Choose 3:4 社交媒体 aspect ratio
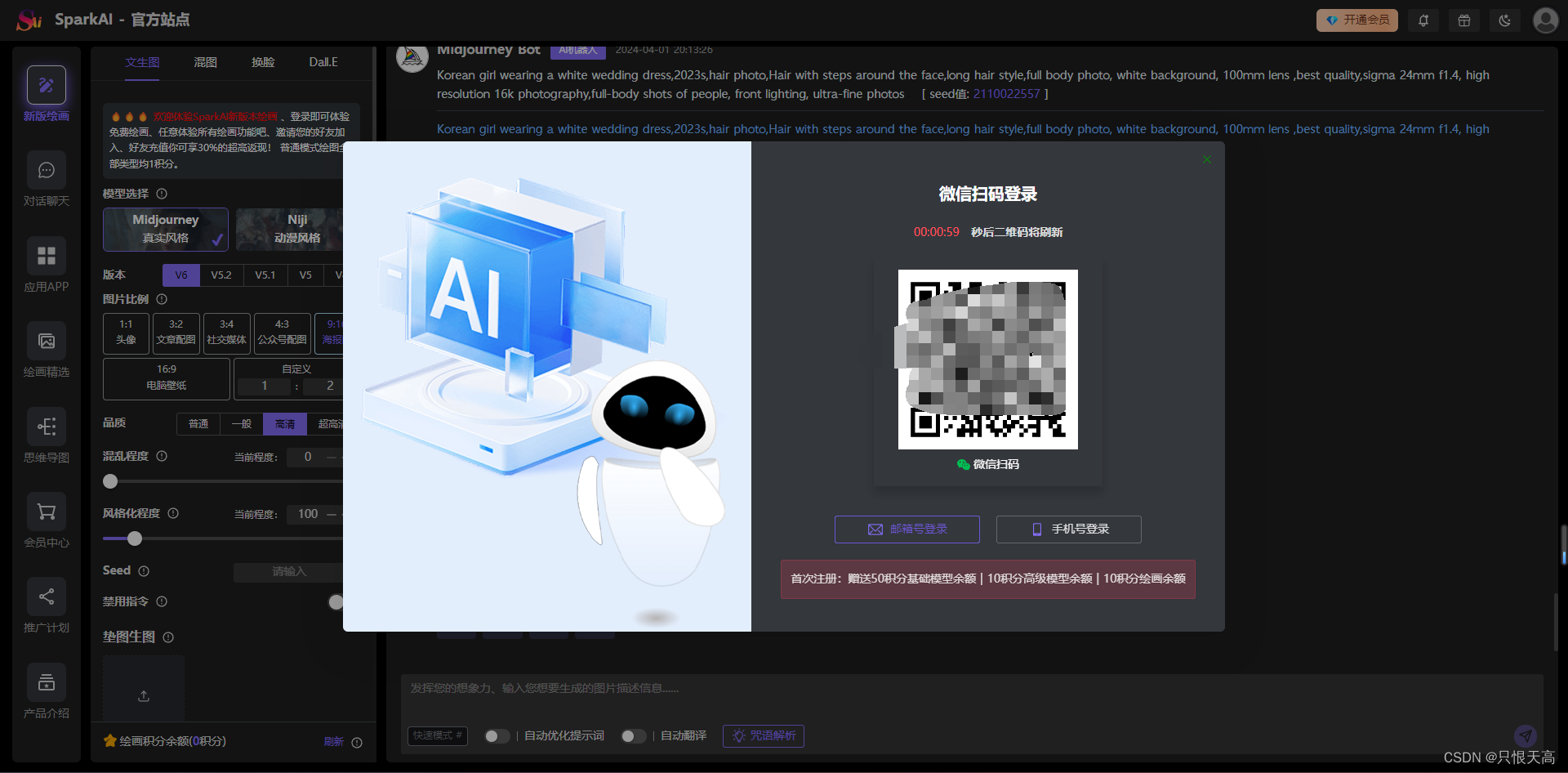1568x773 pixels. coord(226,333)
